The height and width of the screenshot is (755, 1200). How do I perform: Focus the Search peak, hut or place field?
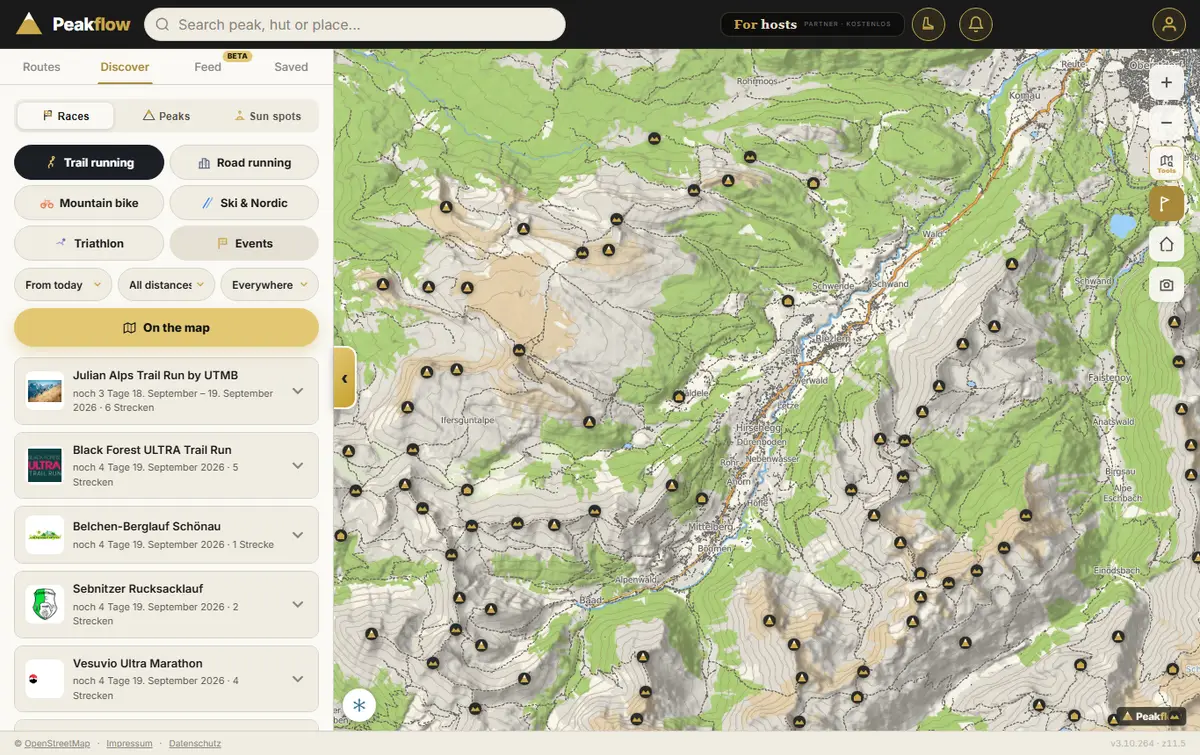(355, 25)
